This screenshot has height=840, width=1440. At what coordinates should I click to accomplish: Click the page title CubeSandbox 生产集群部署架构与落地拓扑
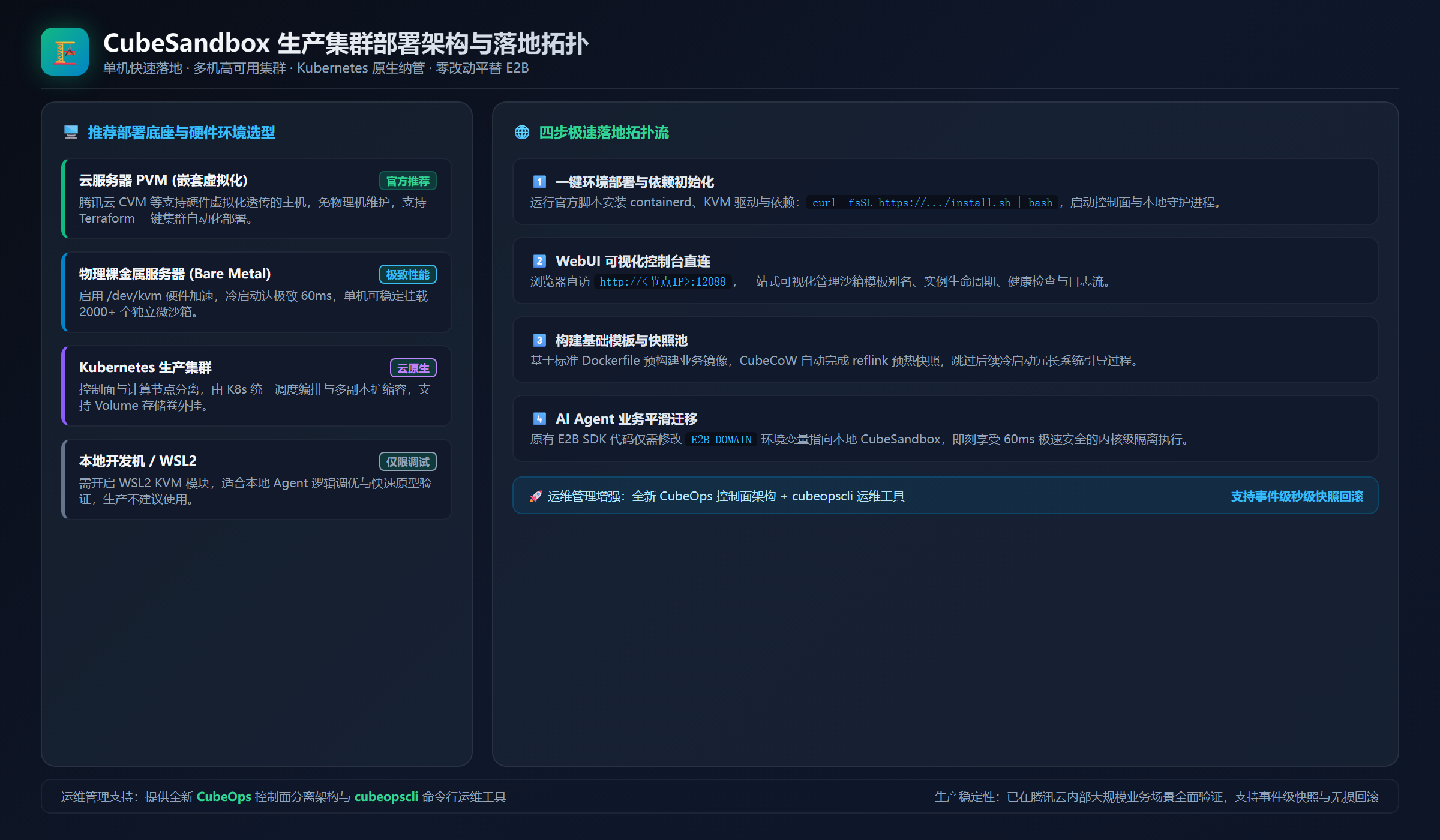[346, 43]
